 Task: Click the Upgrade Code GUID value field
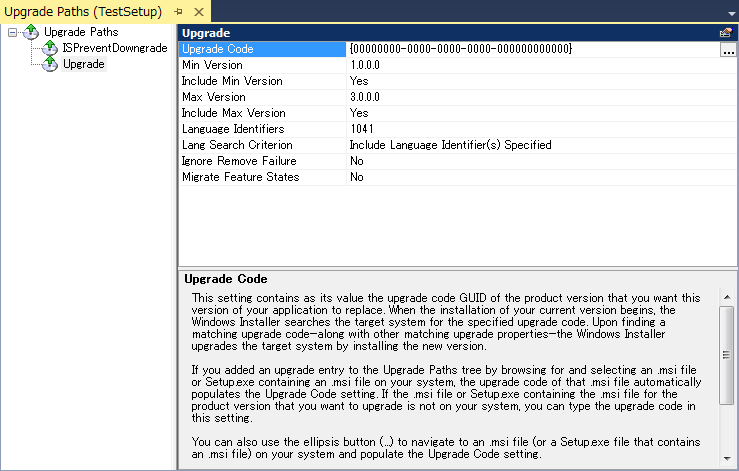(x=534, y=49)
